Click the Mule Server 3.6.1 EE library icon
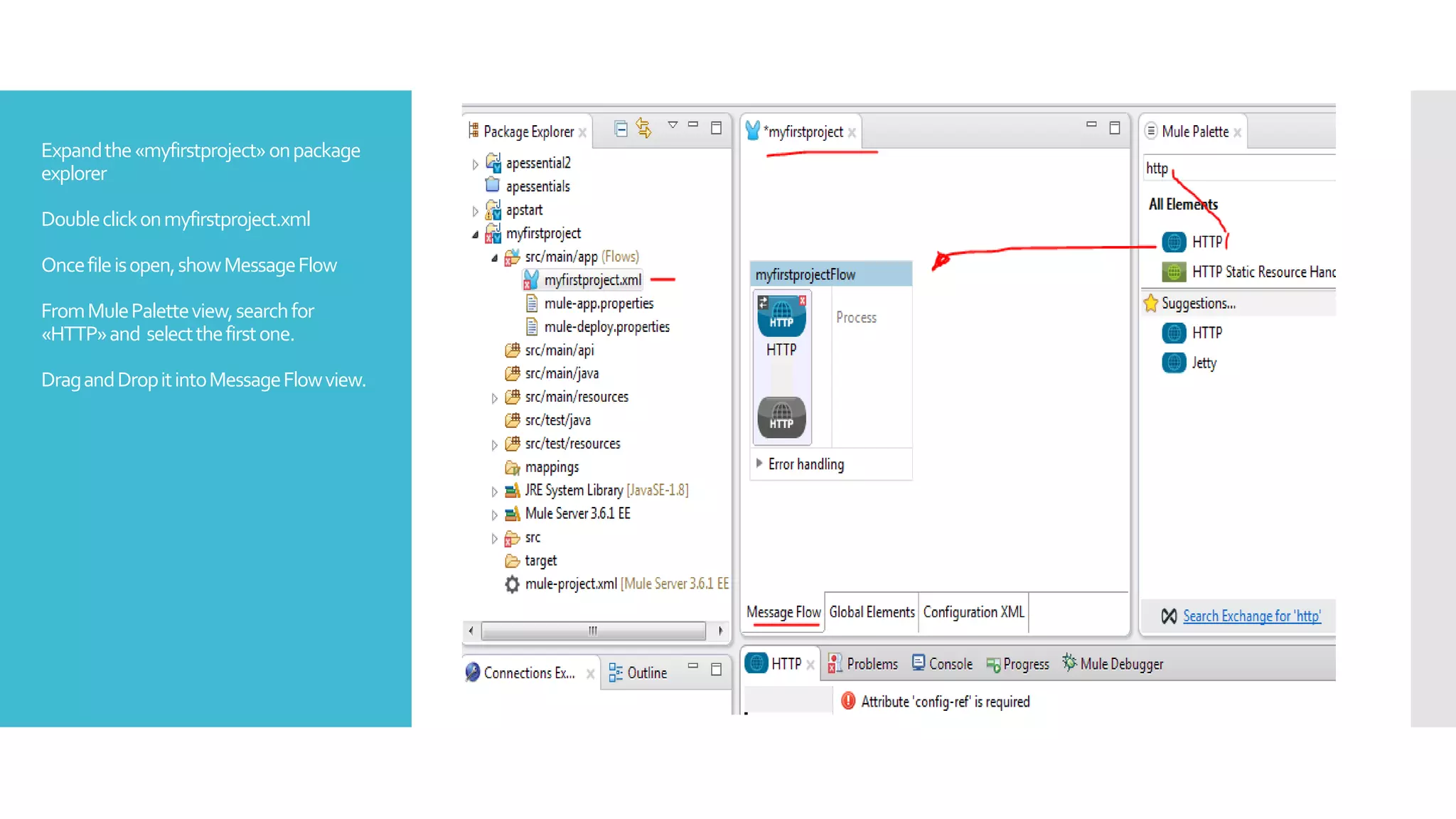1456x819 pixels. tap(512, 514)
